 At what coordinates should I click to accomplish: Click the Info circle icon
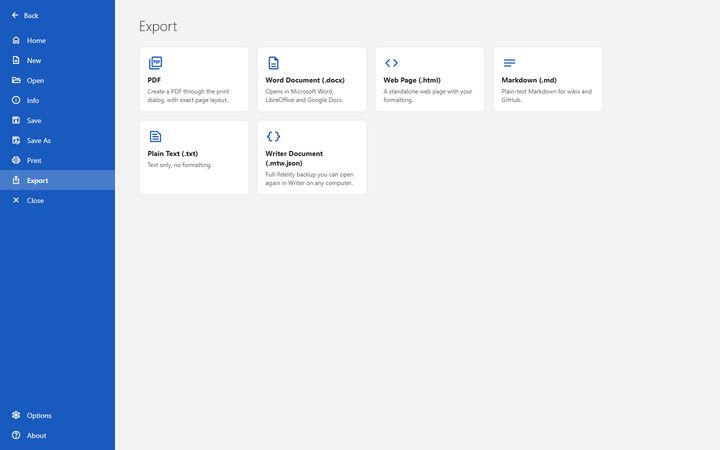[x=16, y=100]
